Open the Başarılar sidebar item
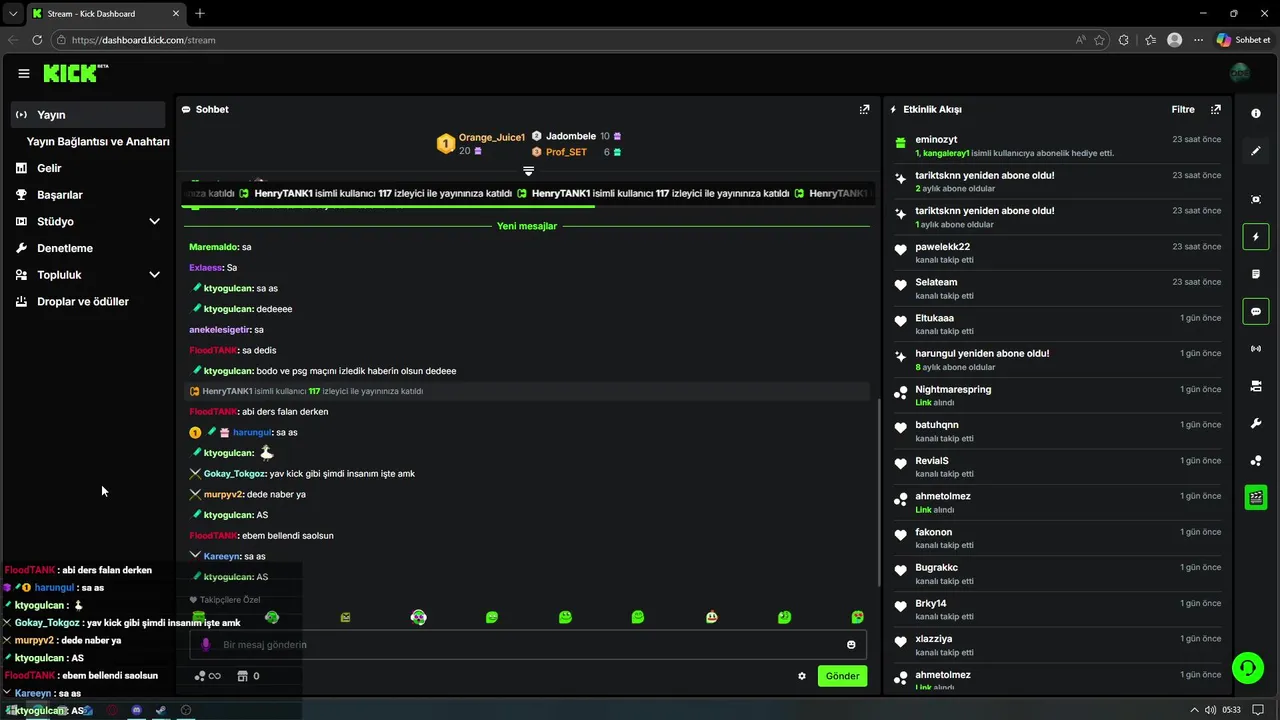The height and width of the screenshot is (720, 1280). (x=88, y=195)
